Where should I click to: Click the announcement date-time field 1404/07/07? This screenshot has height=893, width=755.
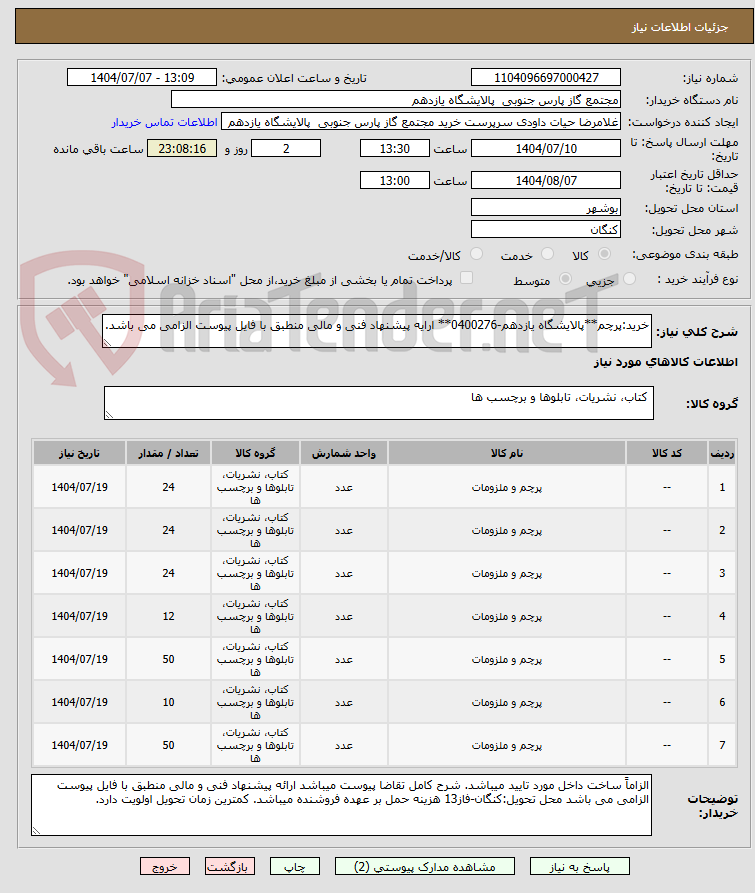[x=142, y=77]
